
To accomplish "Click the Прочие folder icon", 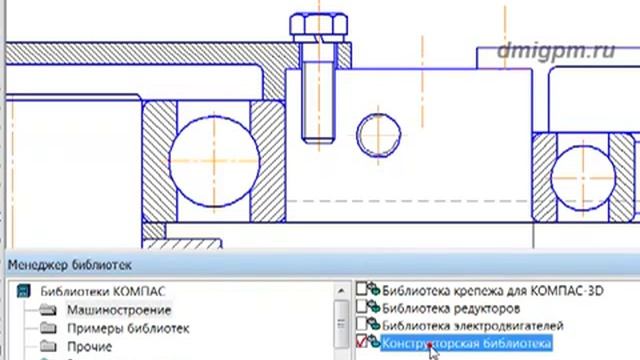I will point(48,346).
